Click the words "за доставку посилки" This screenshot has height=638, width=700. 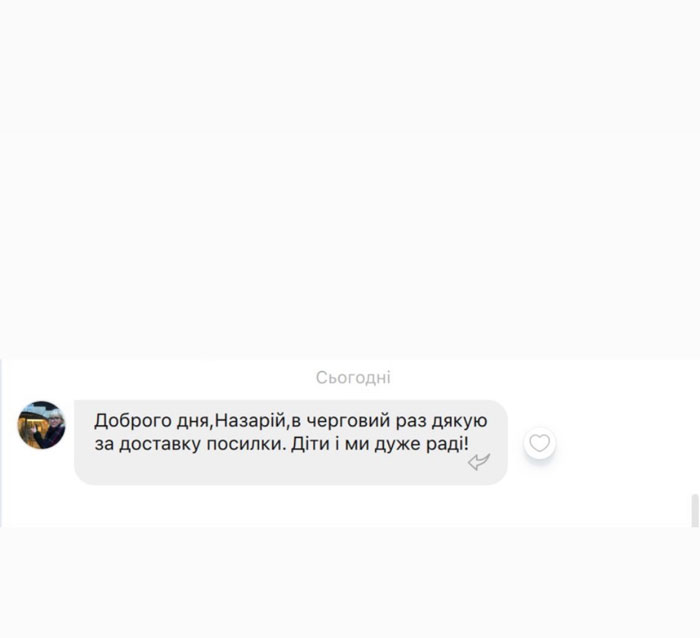[x=189, y=444]
